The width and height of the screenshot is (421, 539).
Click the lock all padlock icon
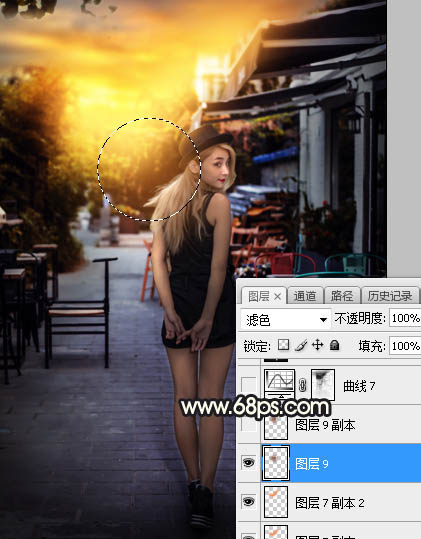(x=334, y=345)
